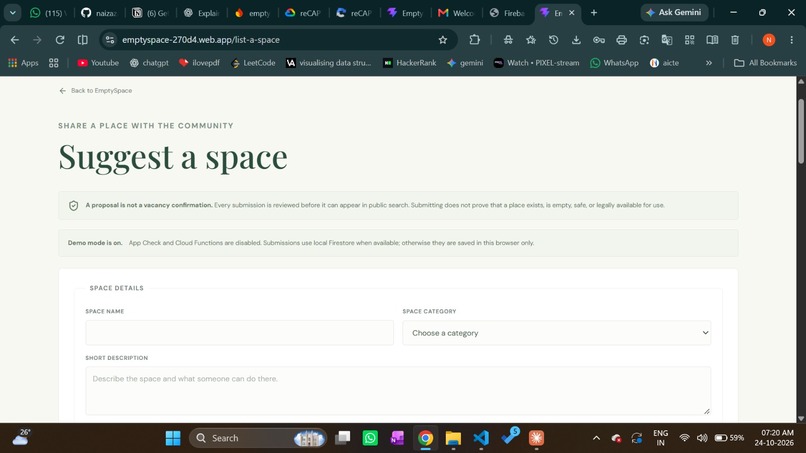Open the Windows Start menu
The width and height of the screenshot is (806, 453).
[173, 438]
